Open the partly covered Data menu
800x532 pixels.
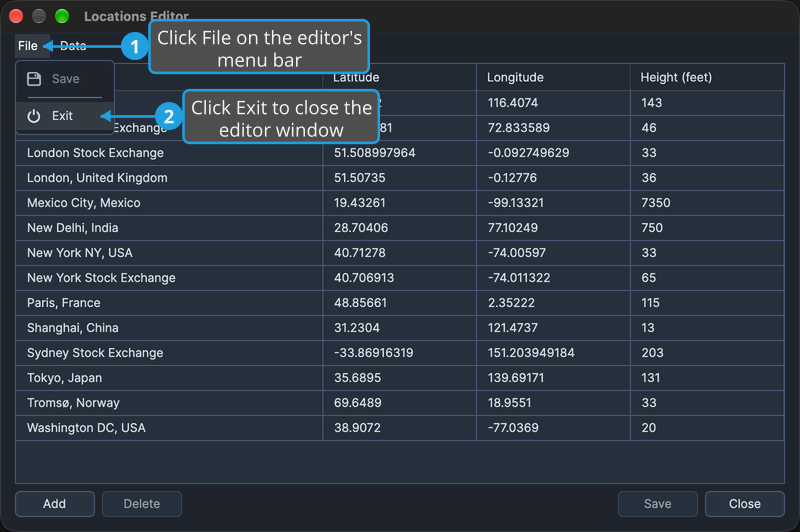[73, 46]
